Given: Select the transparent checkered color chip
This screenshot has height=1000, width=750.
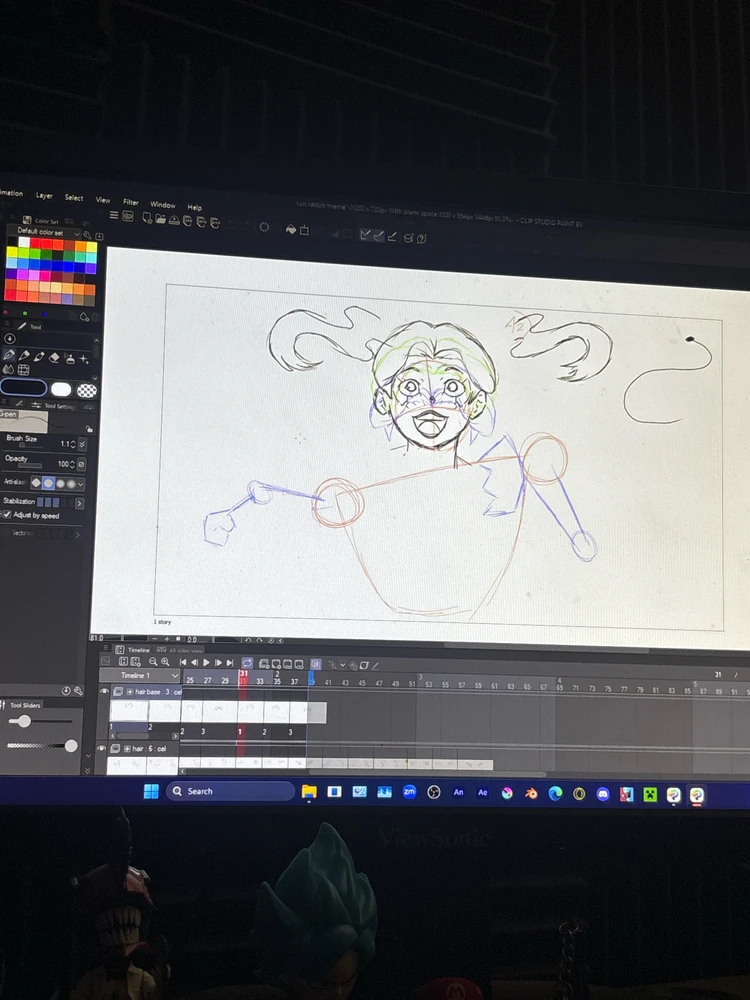Looking at the screenshot, I should click(87, 390).
